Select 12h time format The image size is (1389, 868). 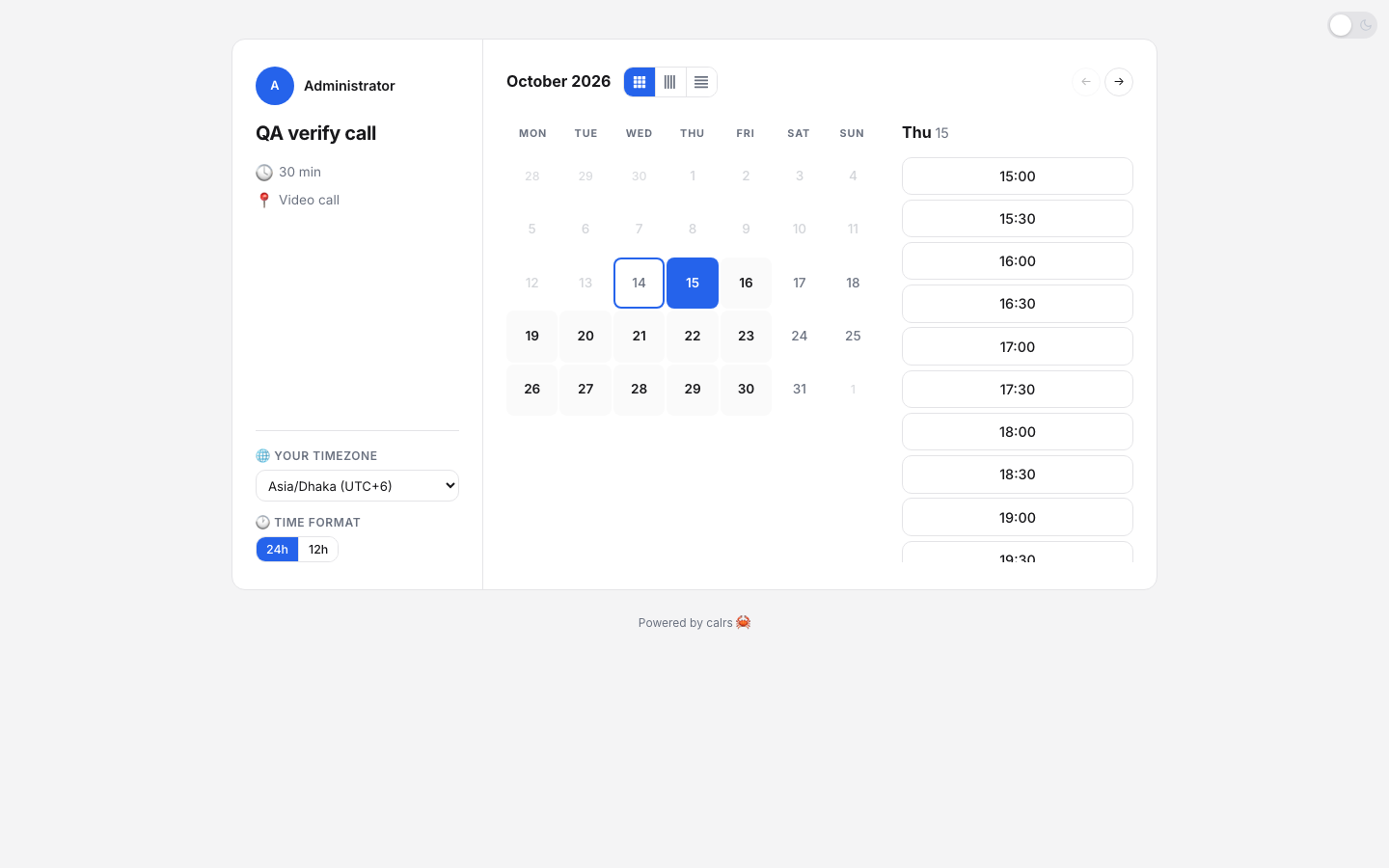[x=318, y=550]
